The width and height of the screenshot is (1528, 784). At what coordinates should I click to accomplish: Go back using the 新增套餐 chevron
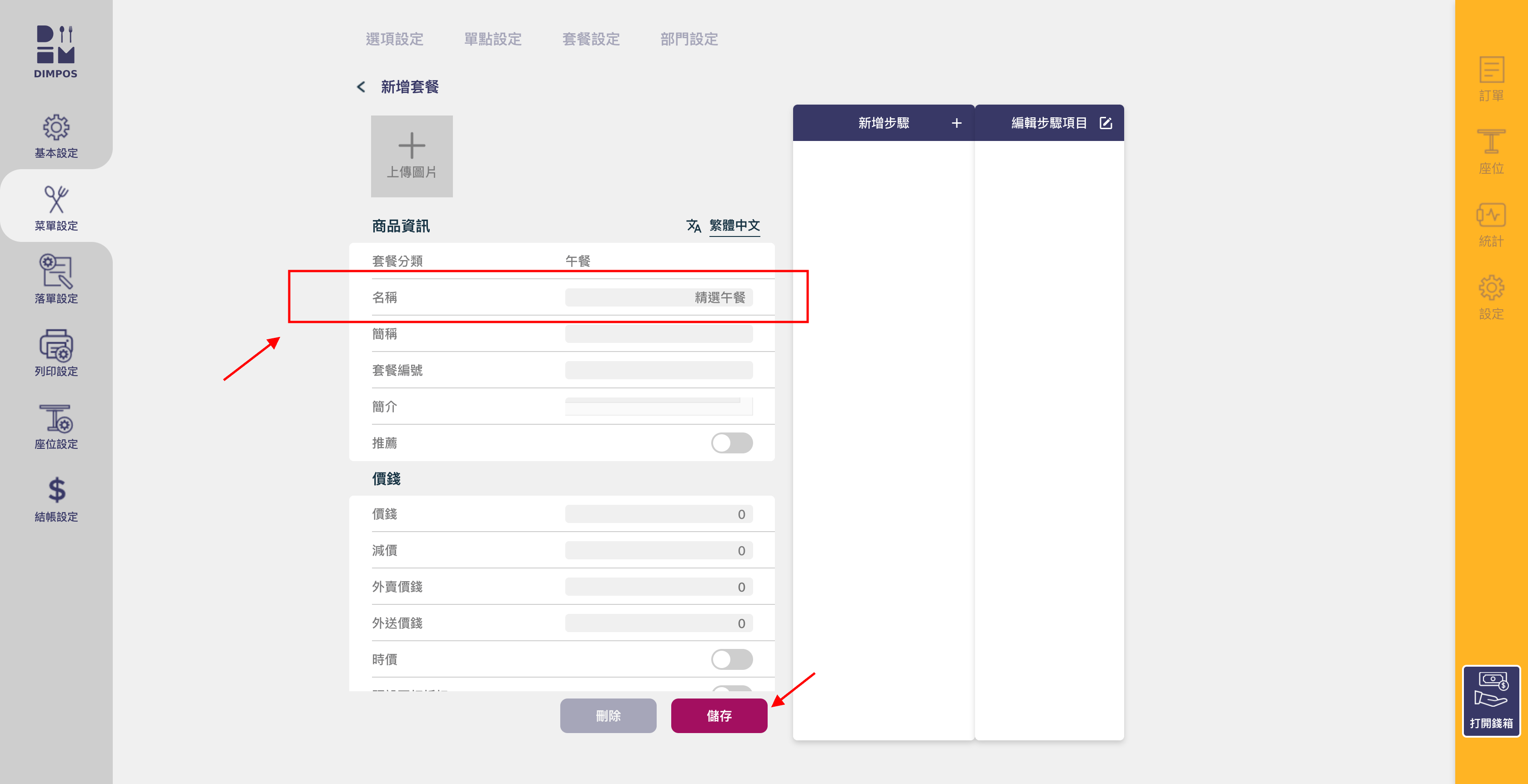coord(361,87)
